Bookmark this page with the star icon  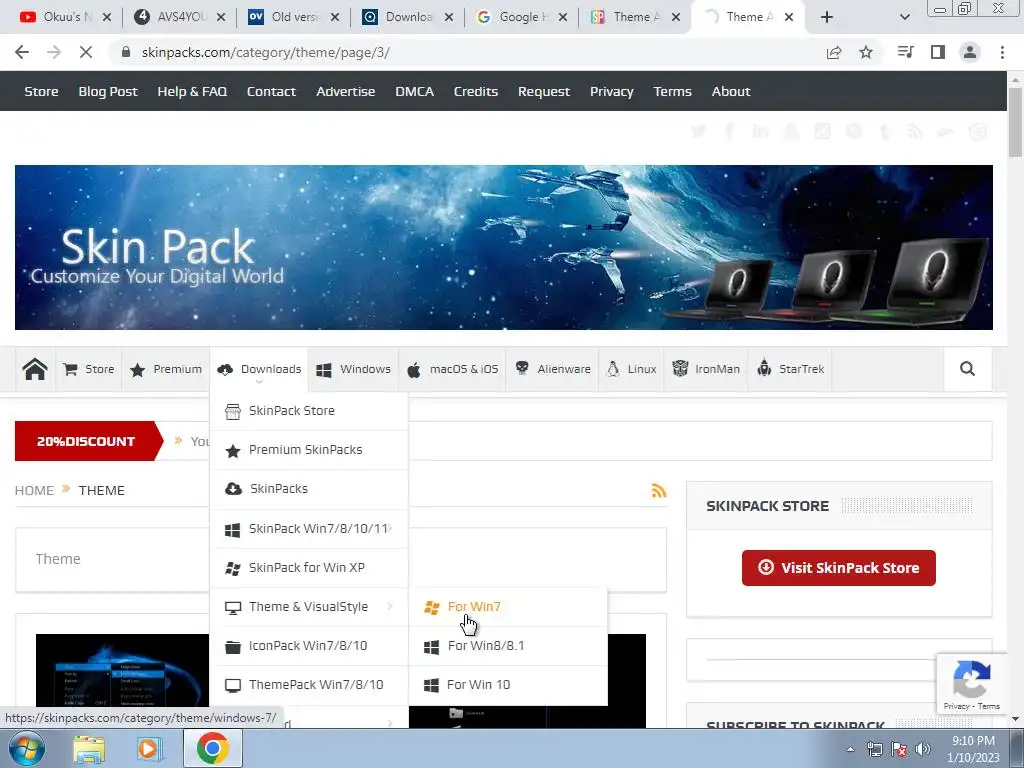866,52
